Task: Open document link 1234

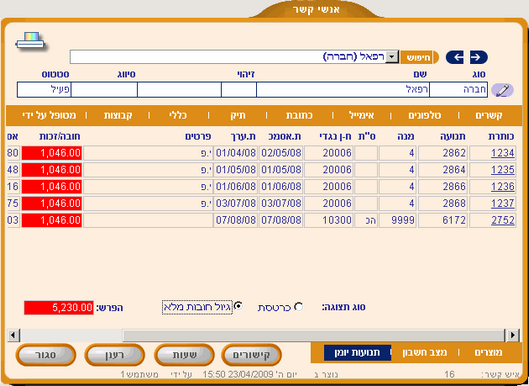Action: pyautogui.click(x=503, y=153)
